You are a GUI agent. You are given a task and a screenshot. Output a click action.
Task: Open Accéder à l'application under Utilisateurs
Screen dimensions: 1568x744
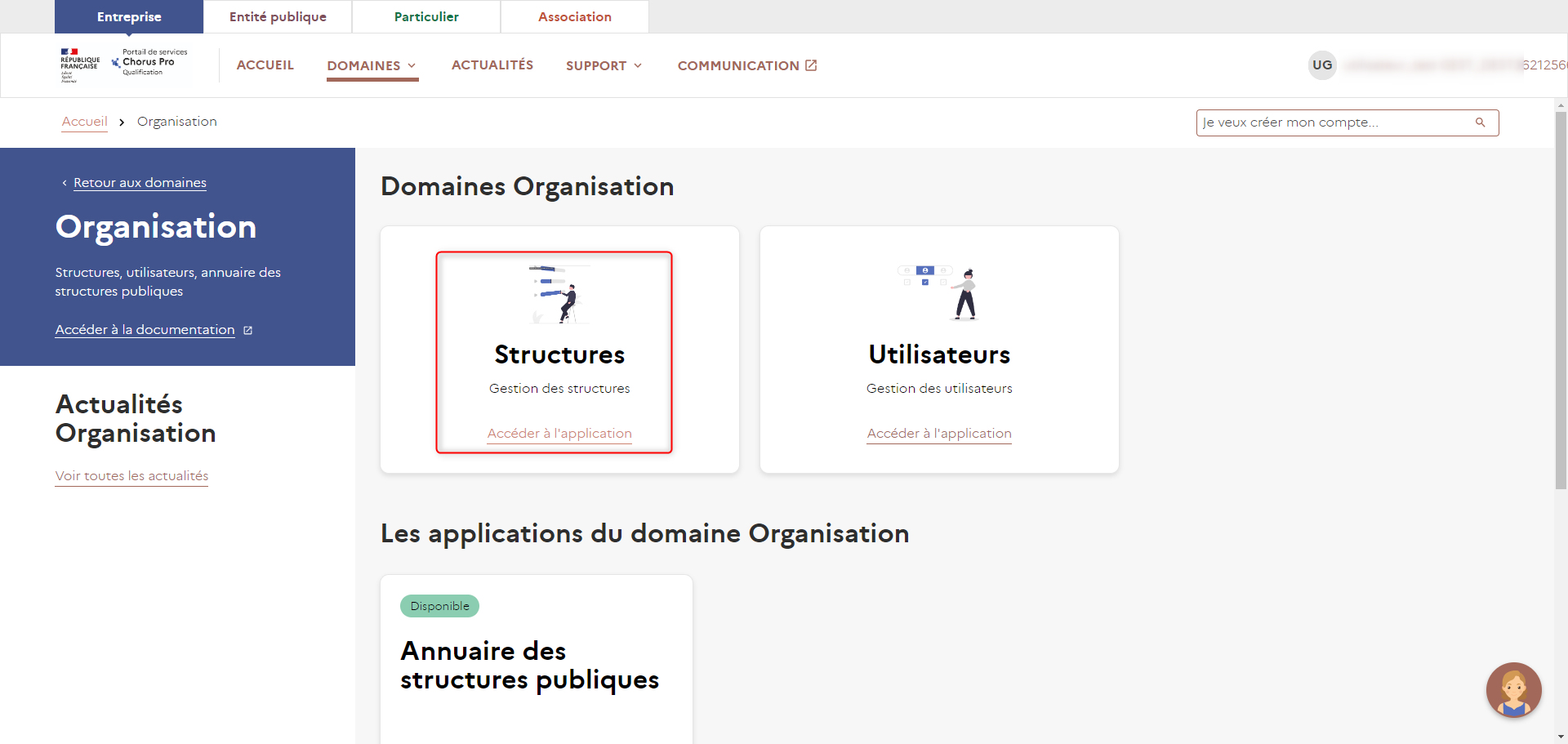coord(939,434)
